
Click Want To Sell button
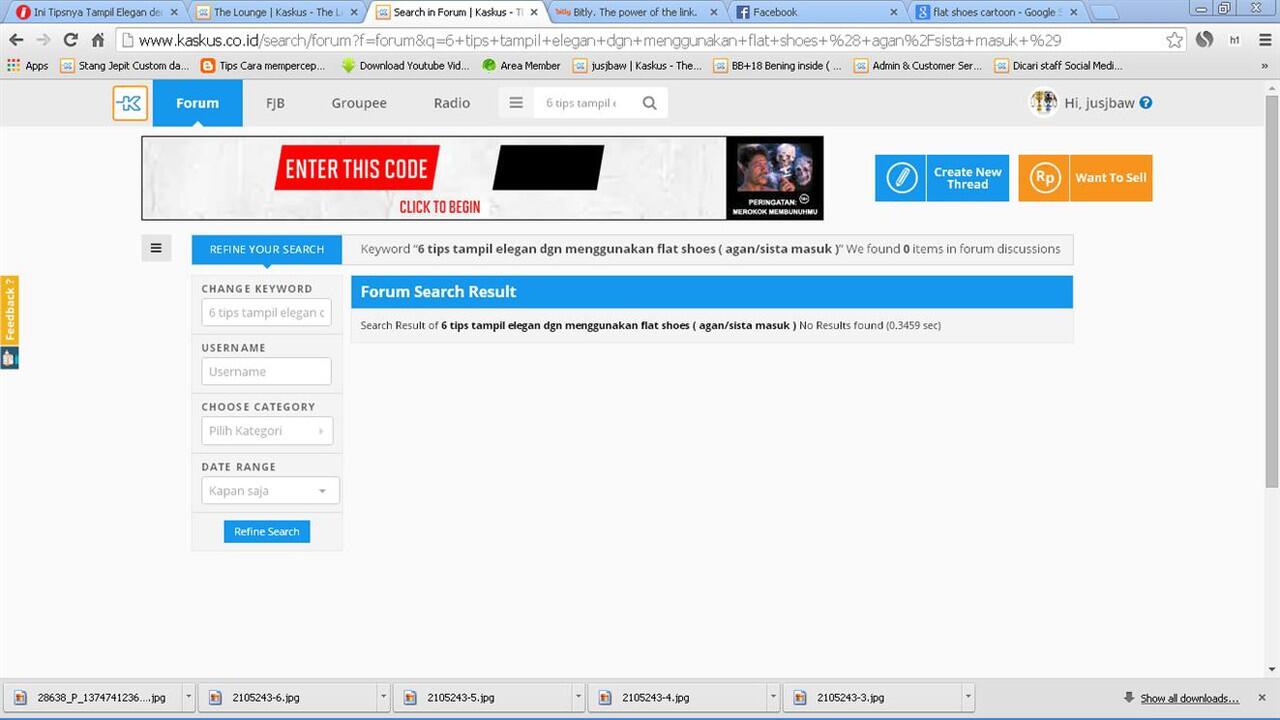(x=1086, y=178)
